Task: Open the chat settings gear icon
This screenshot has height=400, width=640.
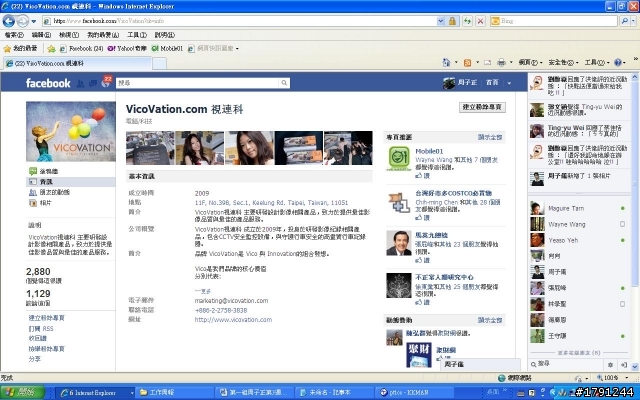Action: click(610, 364)
